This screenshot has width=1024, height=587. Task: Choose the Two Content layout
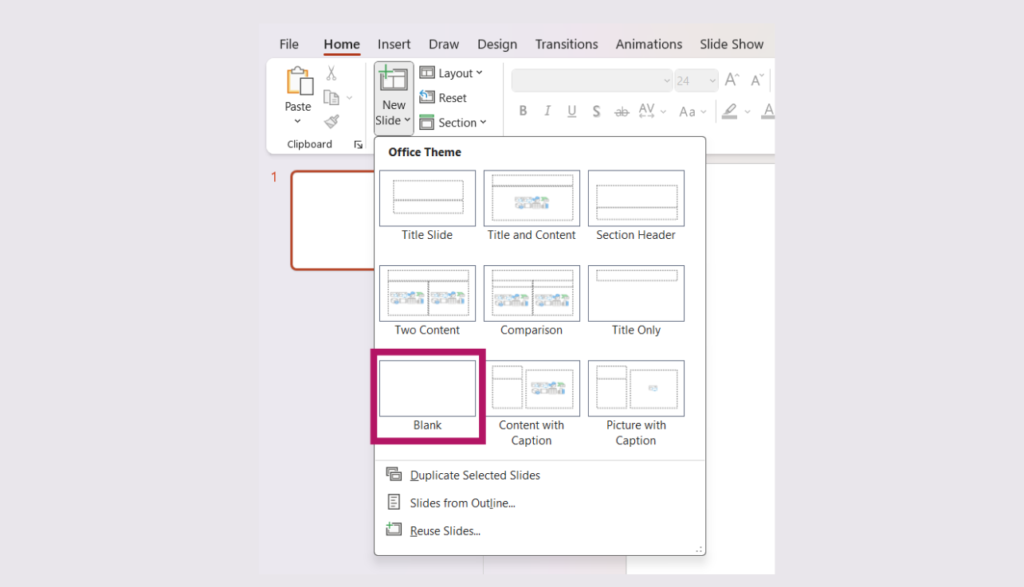427,301
